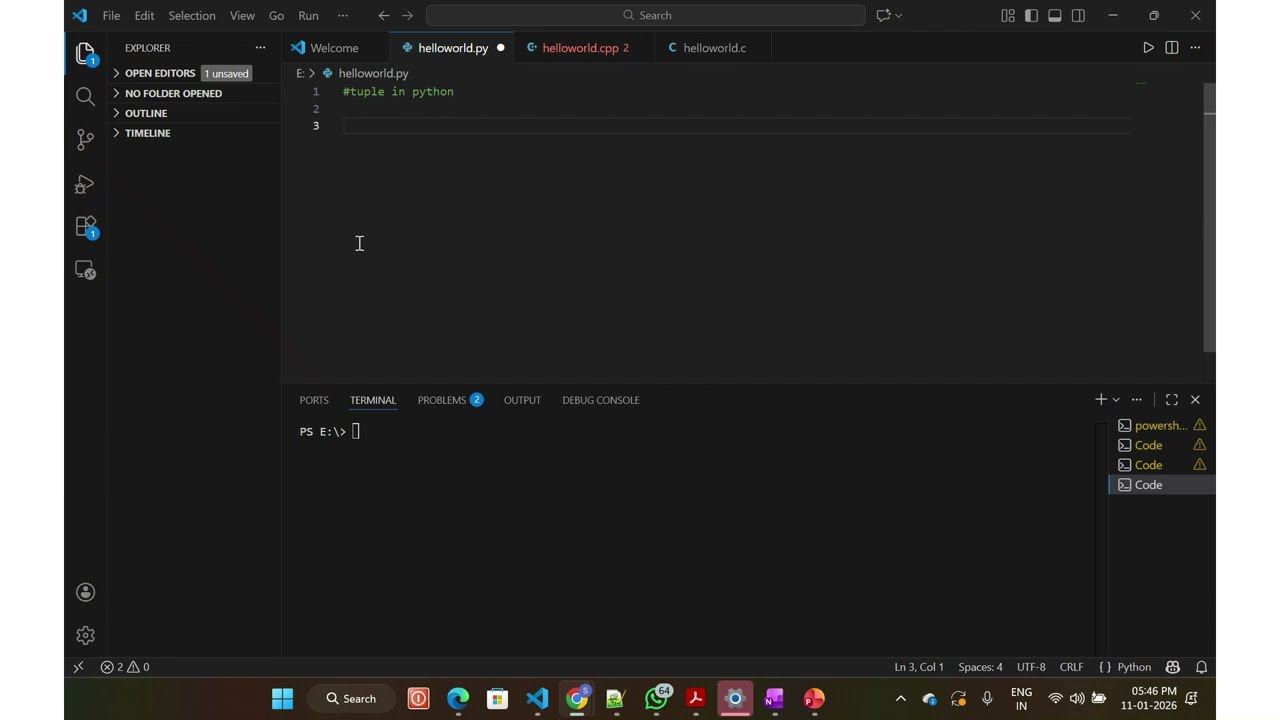Open the dropdown beside the Copilot icon
Viewport: 1280px width, 720px height.
(899, 15)
